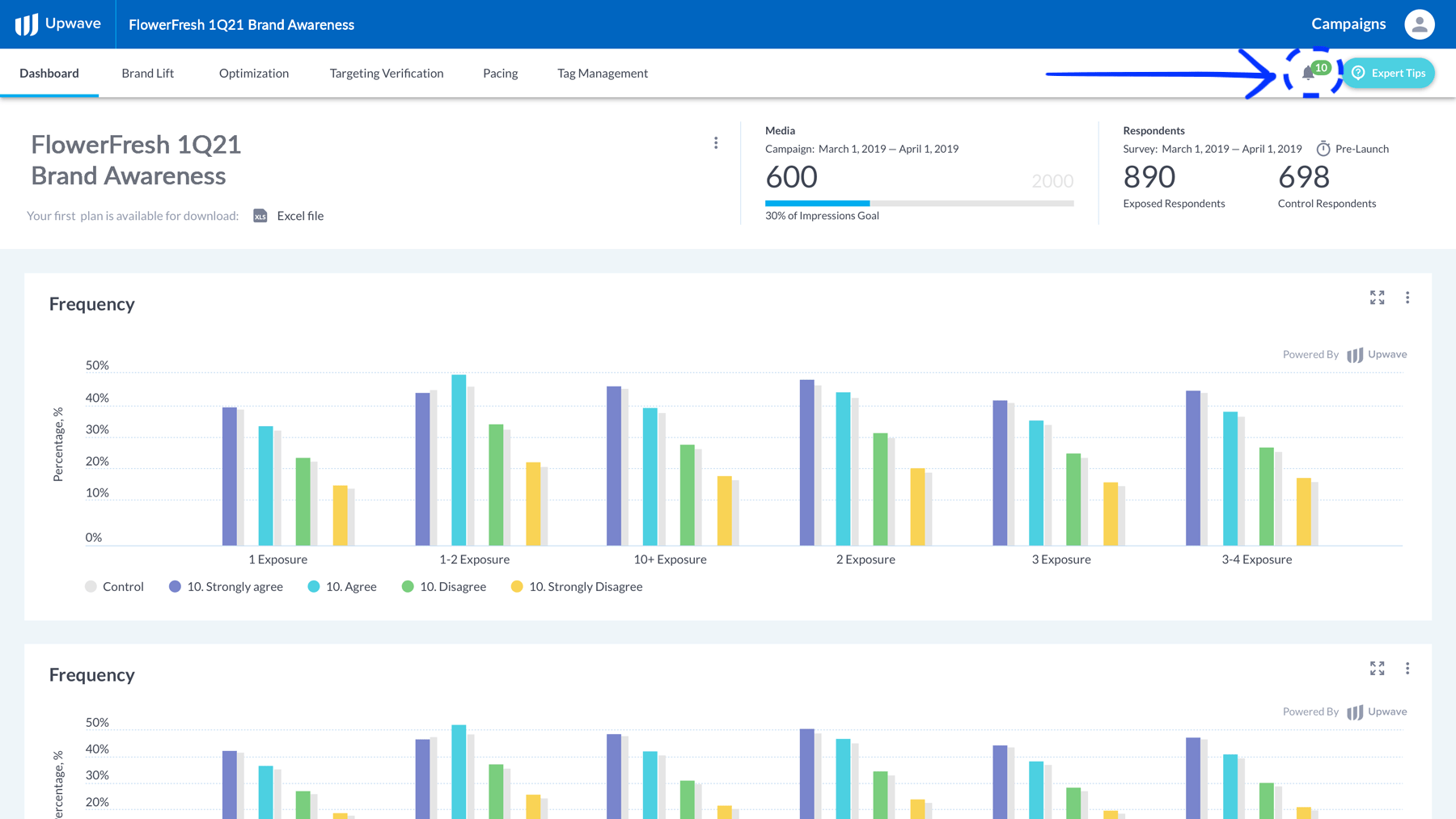This screenshot has height=819, width=1456.
Task: Open second Frequency chart options menu
Action: pos(1407,668)
